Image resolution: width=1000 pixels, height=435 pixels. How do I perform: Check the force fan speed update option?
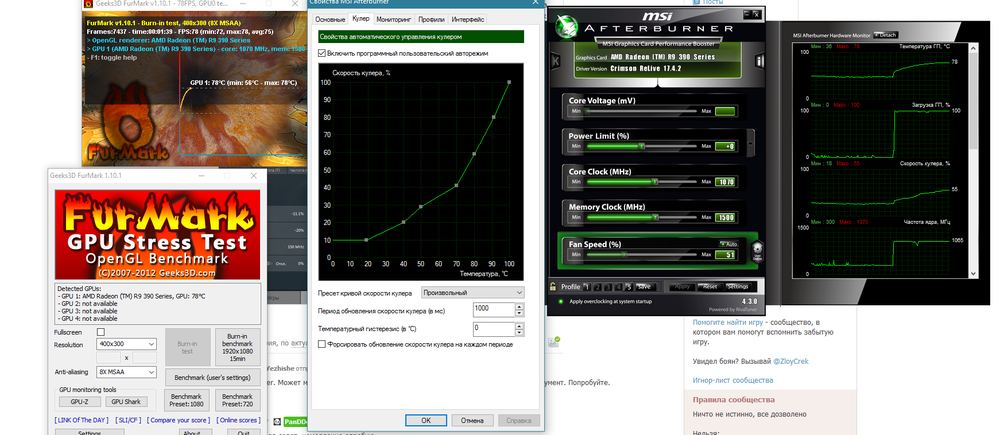321,343
